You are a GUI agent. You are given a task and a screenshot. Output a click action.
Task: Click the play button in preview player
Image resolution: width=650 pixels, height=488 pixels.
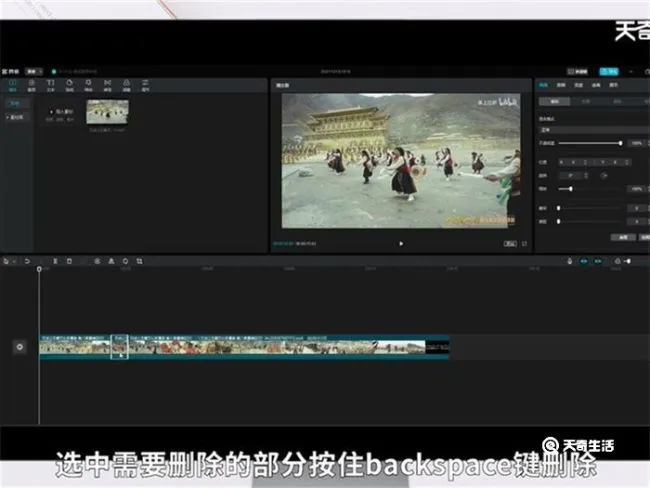tap(401, 244)
